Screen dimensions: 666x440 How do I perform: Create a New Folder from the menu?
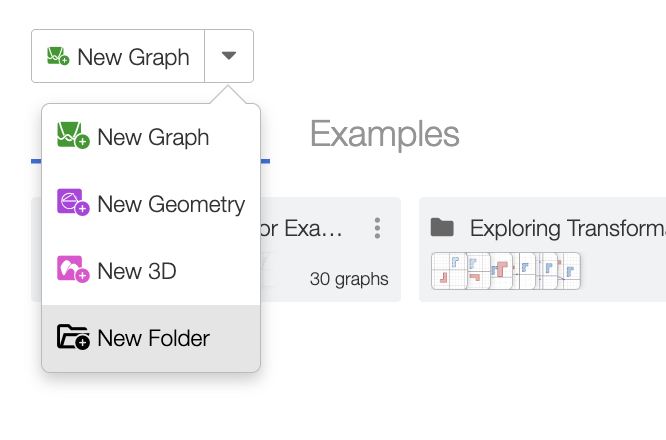(152, 338)
